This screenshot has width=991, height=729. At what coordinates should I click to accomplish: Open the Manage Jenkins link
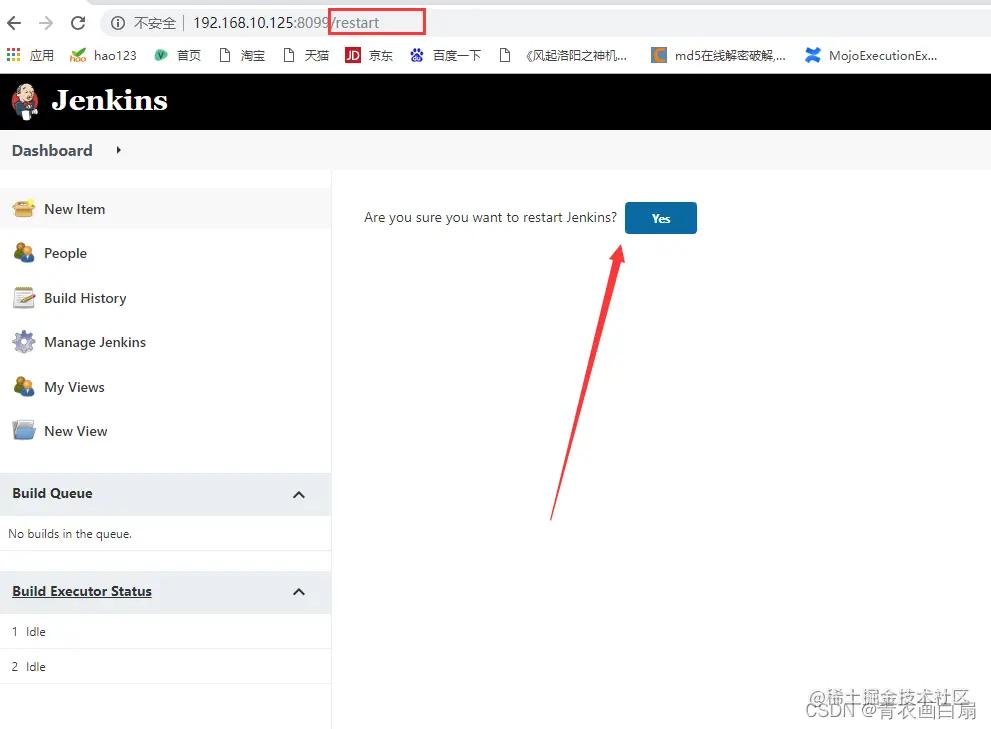pyautogui.click(x=95, y=342)
